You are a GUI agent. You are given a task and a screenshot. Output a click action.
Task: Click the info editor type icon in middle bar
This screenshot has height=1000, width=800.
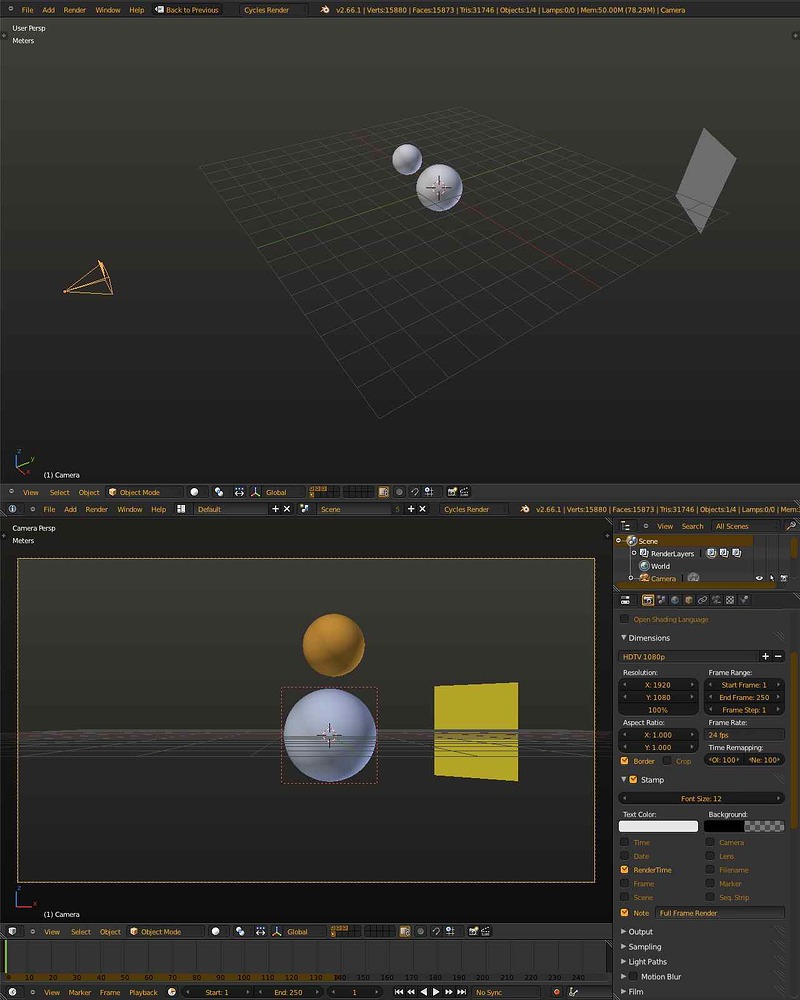[12, 509]
